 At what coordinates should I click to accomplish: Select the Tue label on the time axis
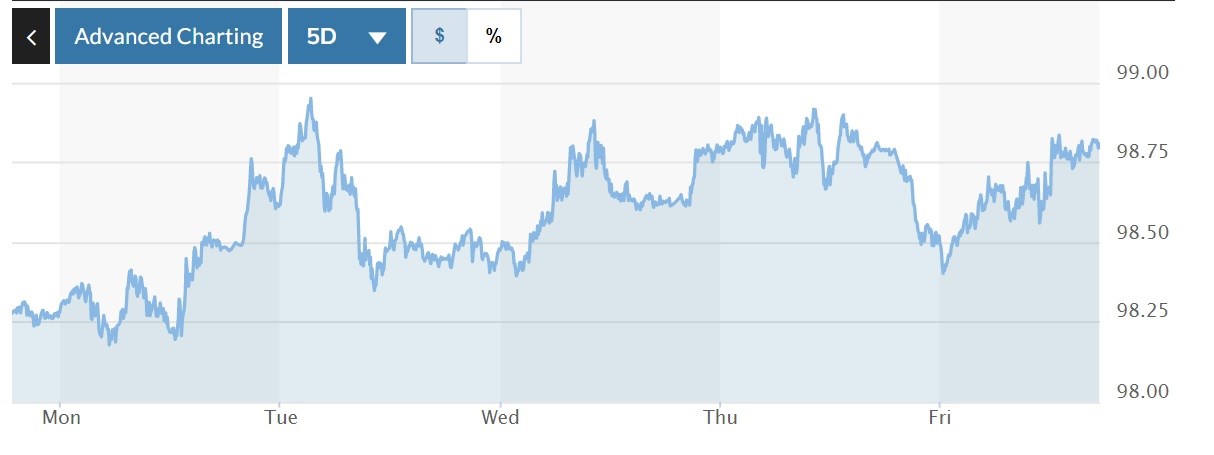tap(281, 417)
